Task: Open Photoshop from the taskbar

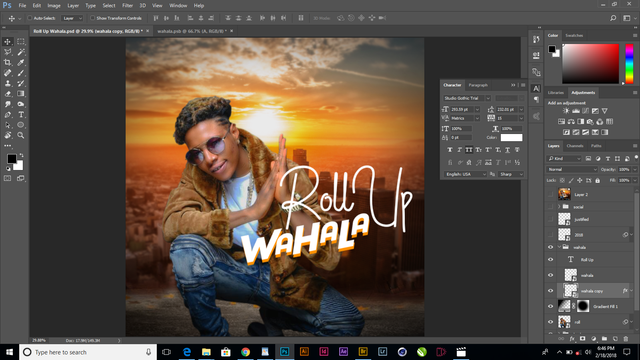Action: [284, 352]
